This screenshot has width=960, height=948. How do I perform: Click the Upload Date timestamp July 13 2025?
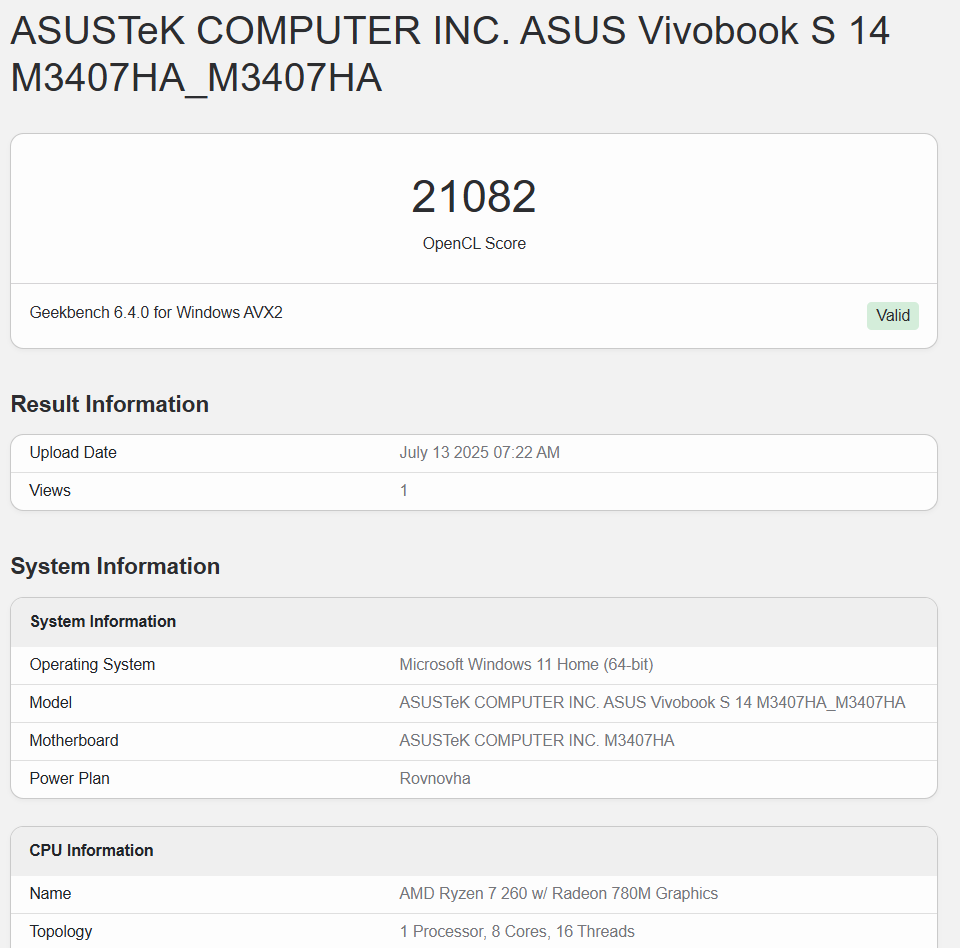click(478, 452)
